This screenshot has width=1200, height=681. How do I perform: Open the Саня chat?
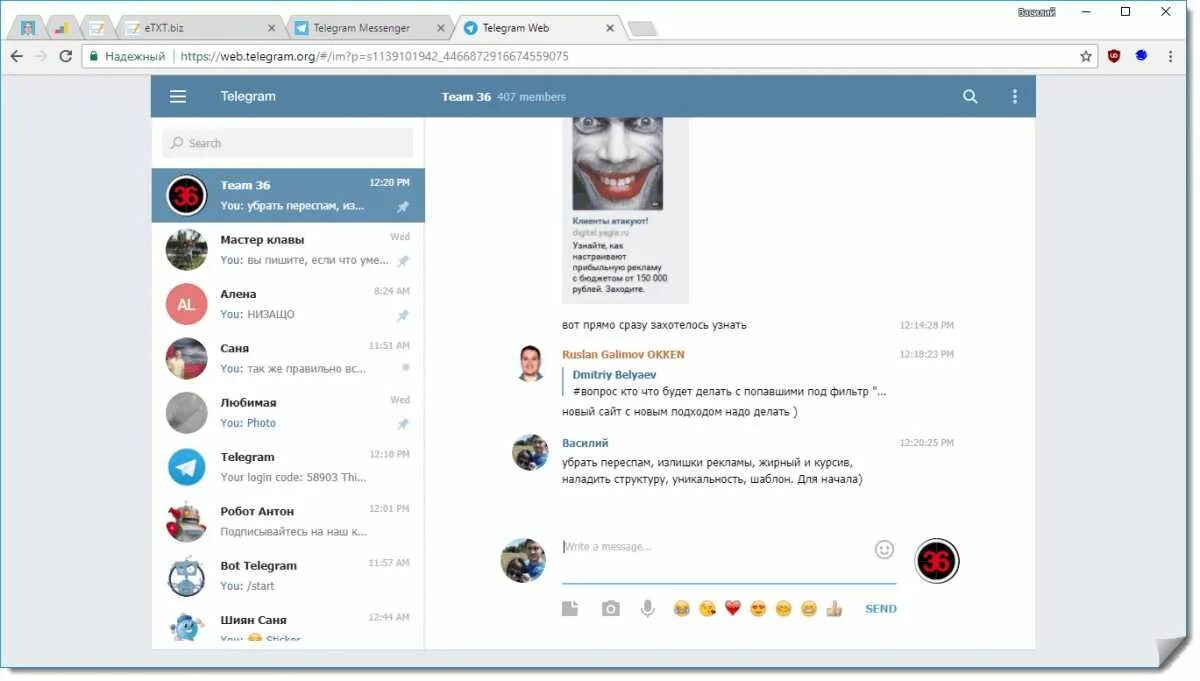point(288,358)
